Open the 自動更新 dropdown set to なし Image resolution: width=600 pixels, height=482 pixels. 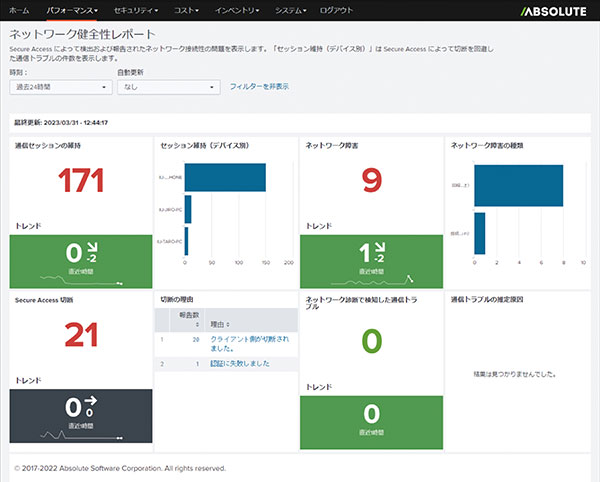pyautogui.click(x=167, y=87)
